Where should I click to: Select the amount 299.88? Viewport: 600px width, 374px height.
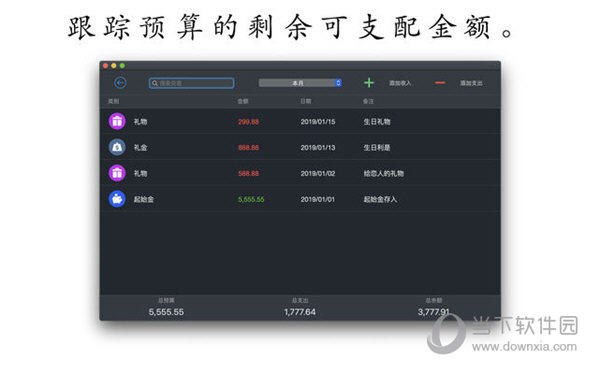(248, 122)
